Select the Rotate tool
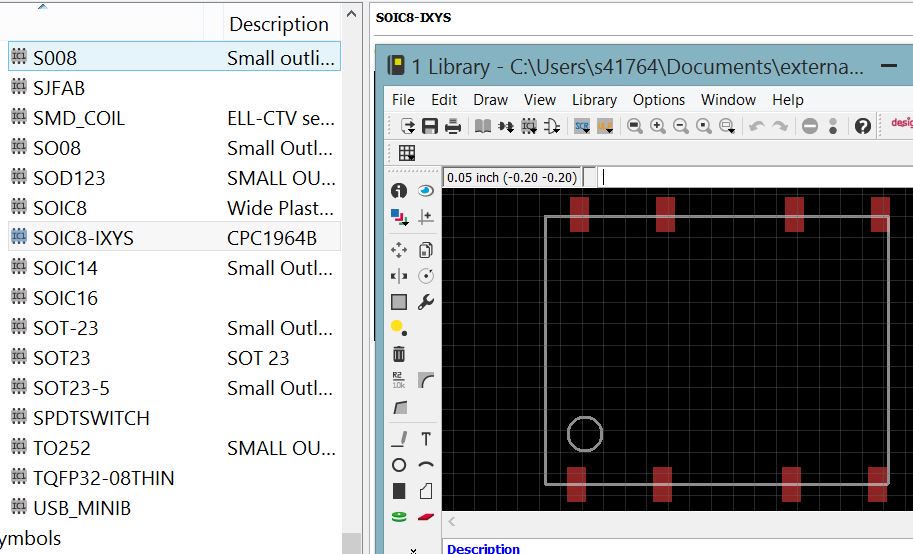This screenshot has width=913, height=554. tap(426, 276)
